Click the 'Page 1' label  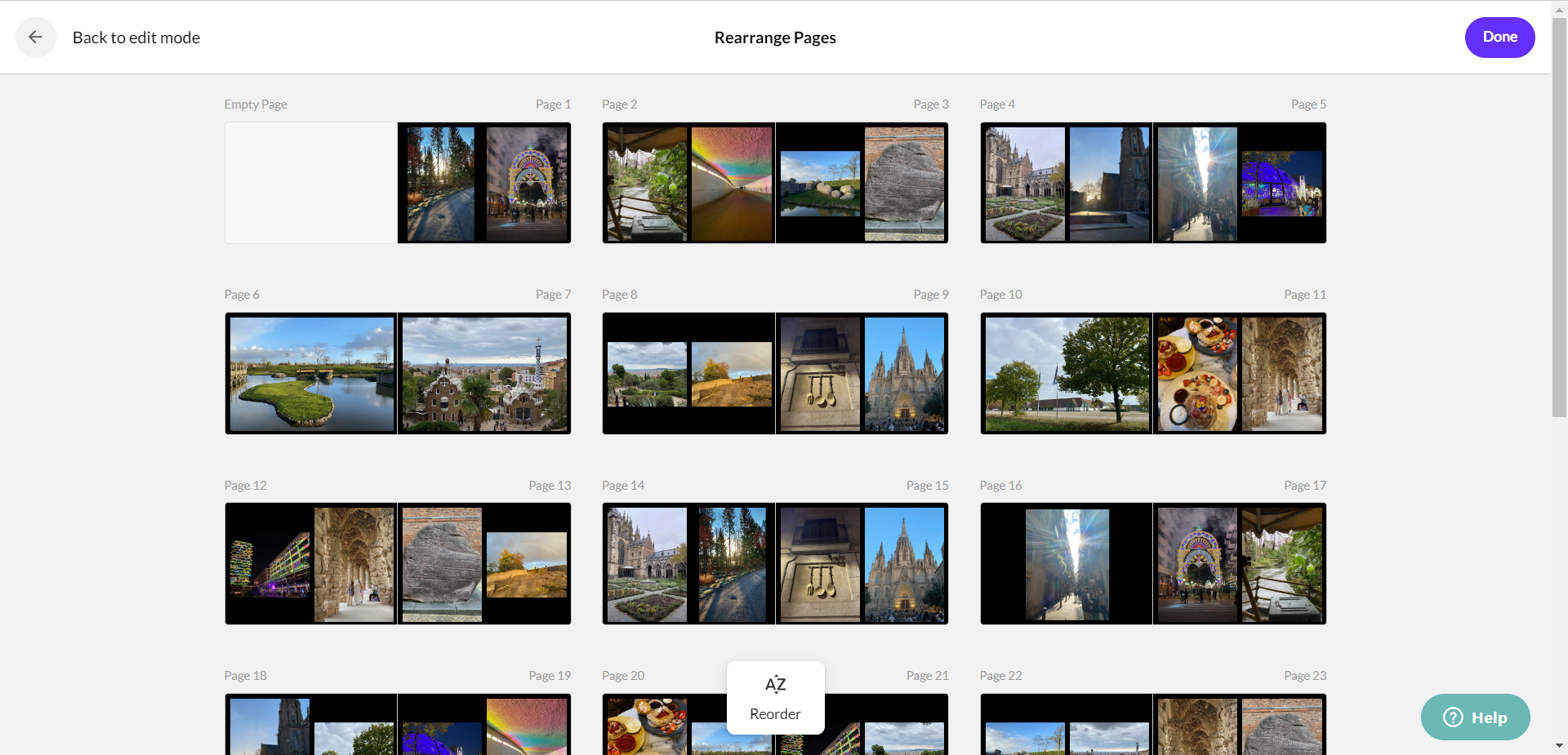[553, 104]
